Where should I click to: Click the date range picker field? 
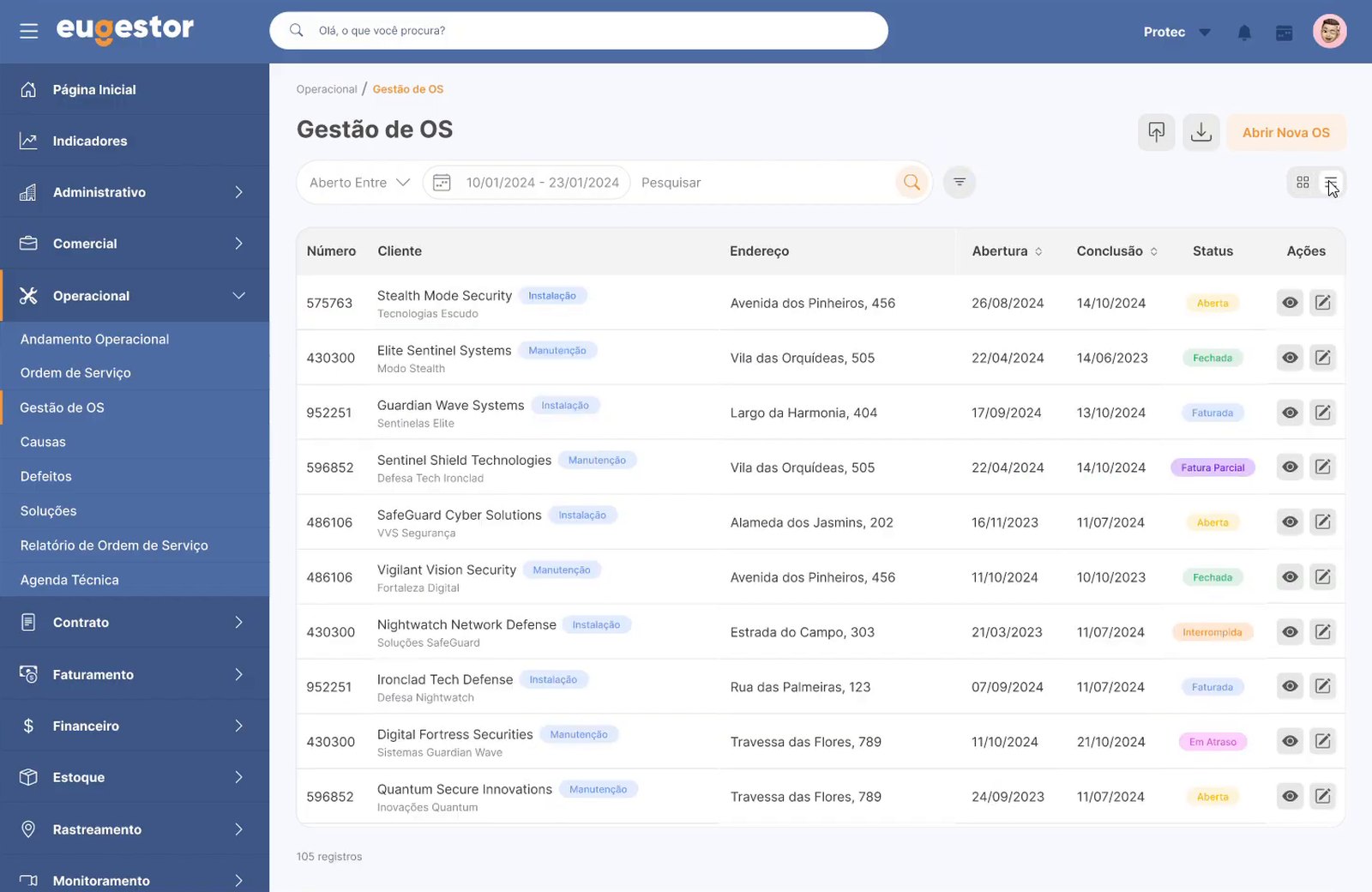[527, 183]
